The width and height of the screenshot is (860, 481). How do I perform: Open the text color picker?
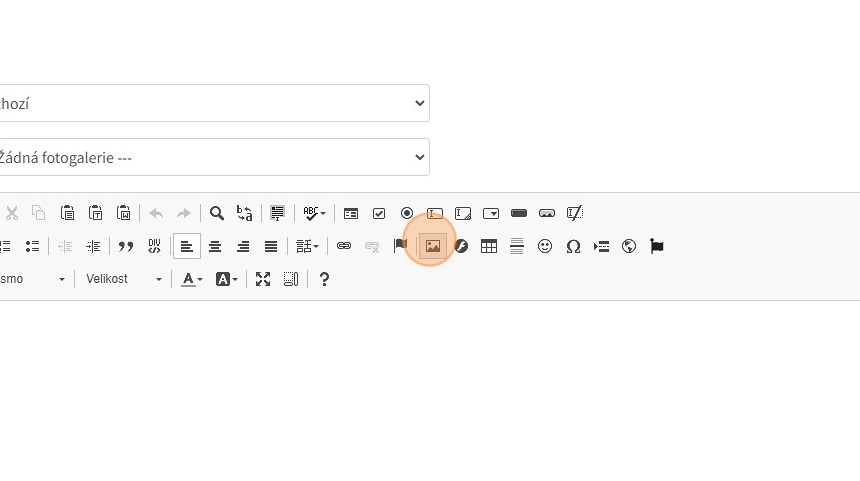point(192,279)
